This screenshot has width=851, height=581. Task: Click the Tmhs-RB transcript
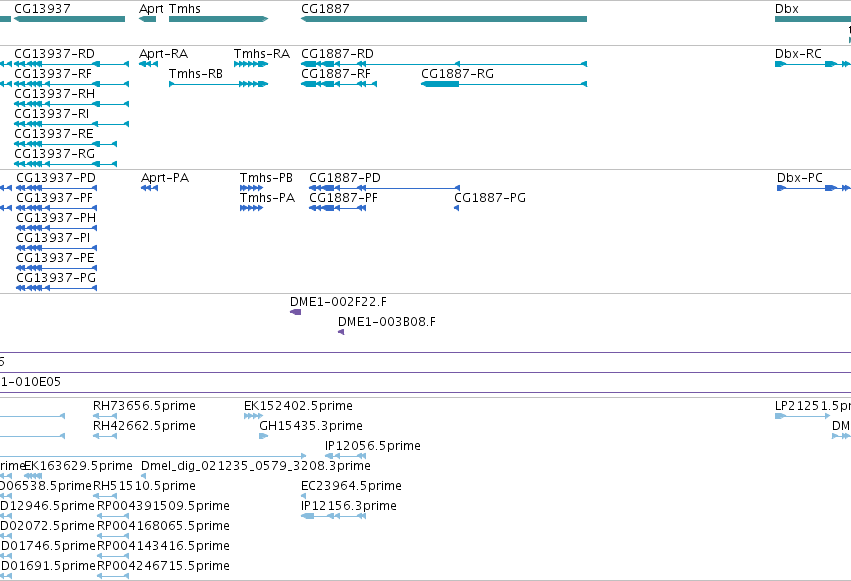pos(196,74)
